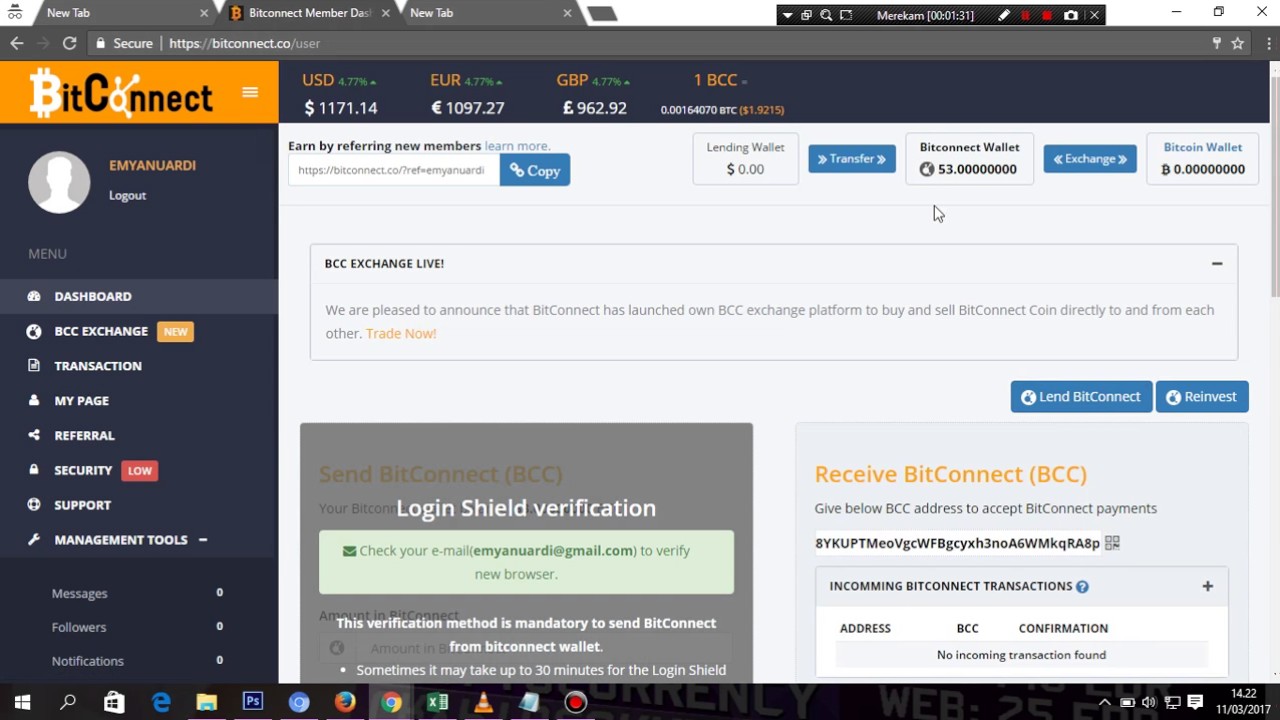Open Notifications under Management Tools

(88, 661)
